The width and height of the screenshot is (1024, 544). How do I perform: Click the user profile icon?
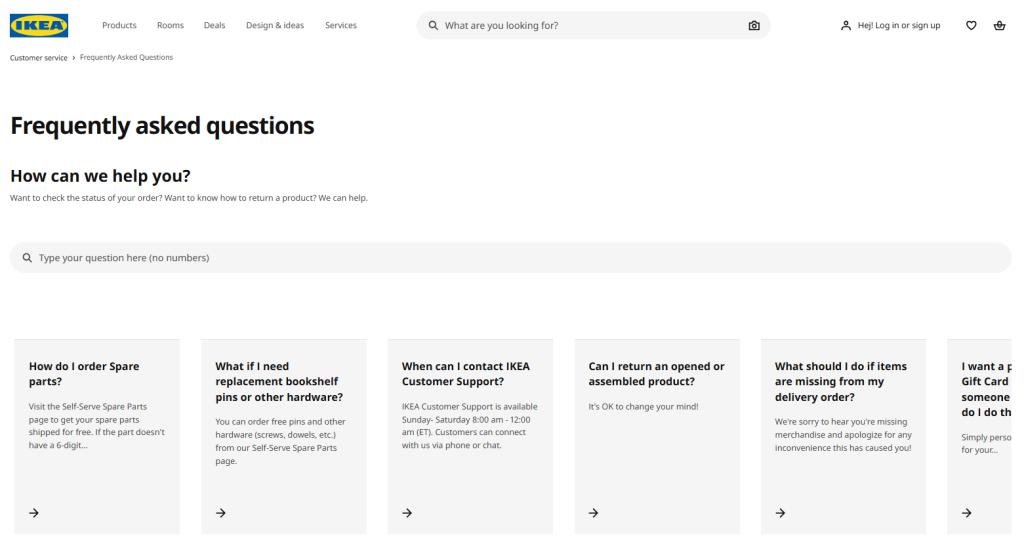click(846, 25)
